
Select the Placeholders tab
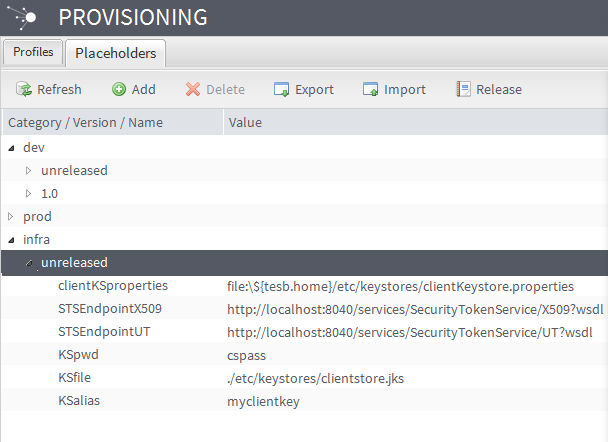pyautogui.click(x=115, y=53)
